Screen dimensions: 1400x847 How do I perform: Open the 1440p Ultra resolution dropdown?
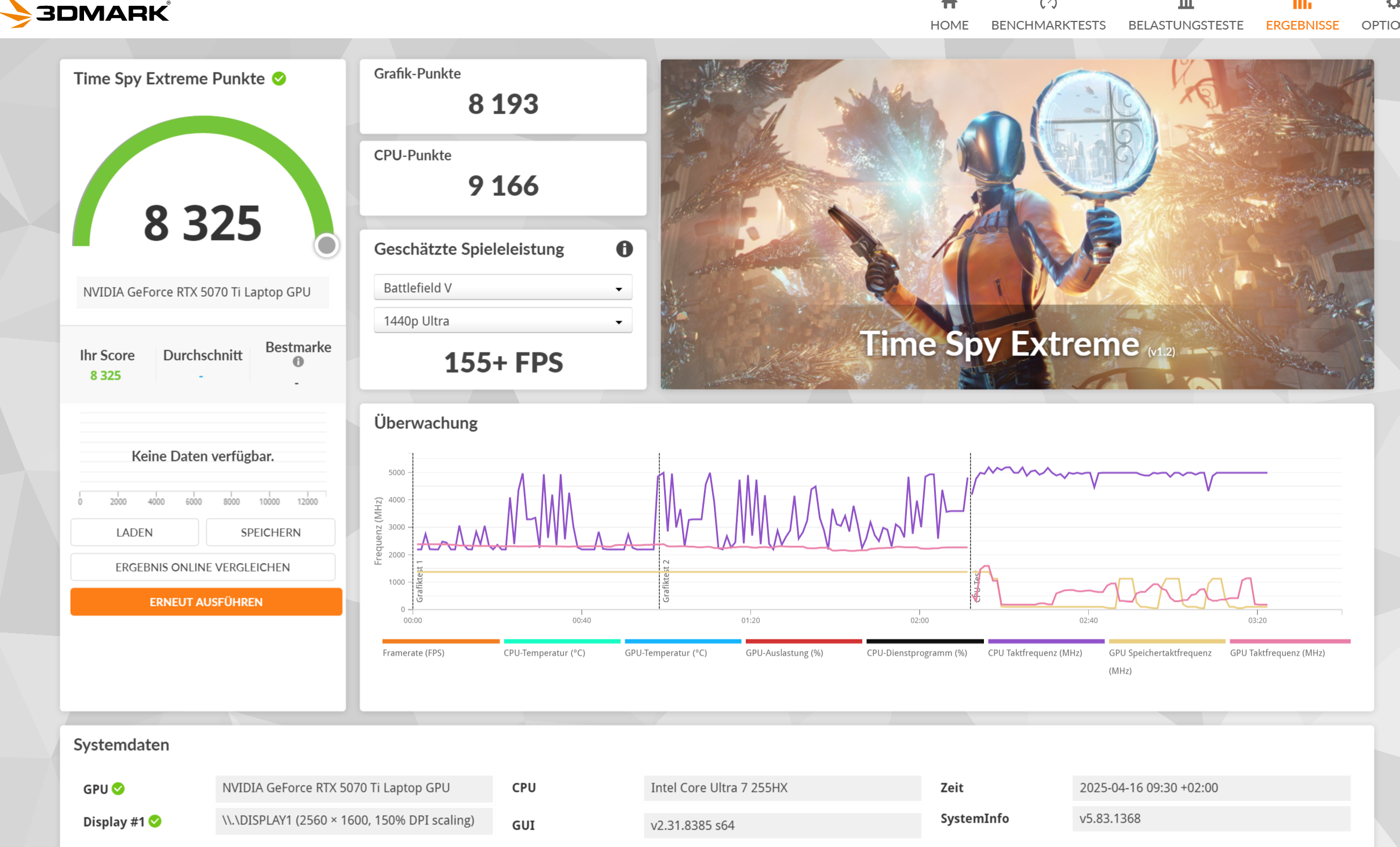[502, 321]
